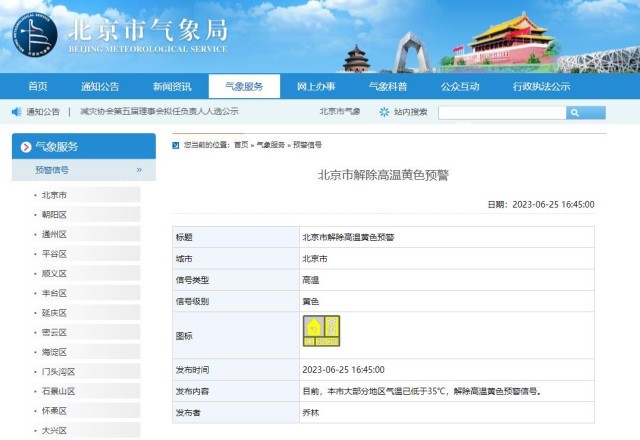
Task: Click the site search input field
Action: pyautogui.click(x=501, y=112)
